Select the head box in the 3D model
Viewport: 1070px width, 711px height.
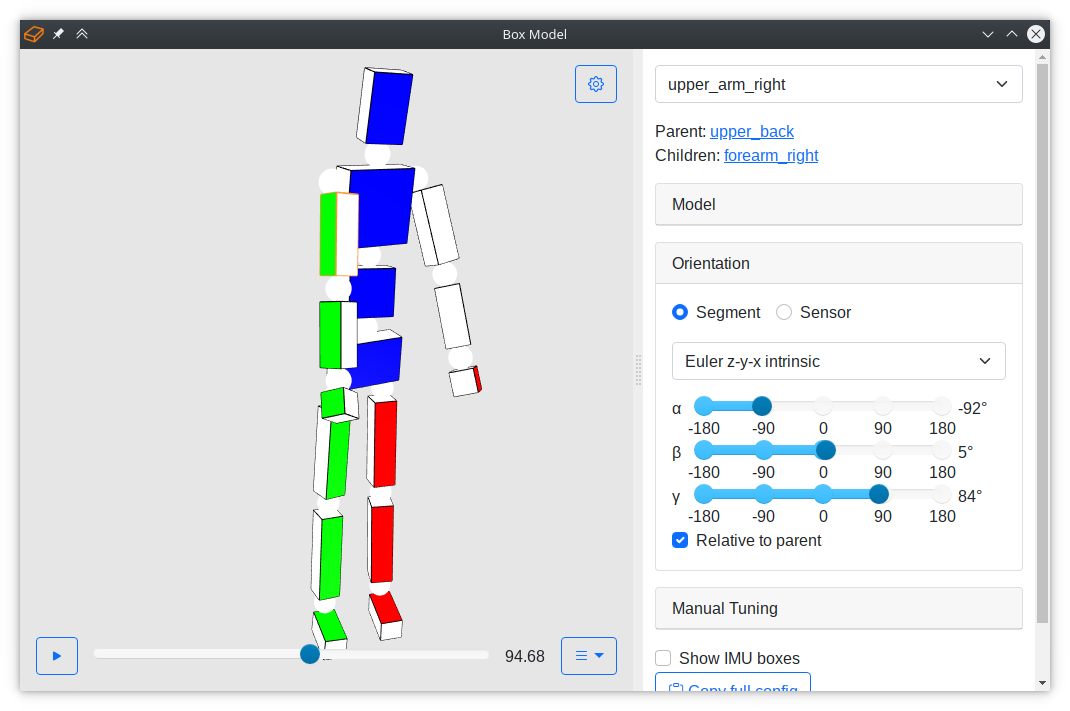[385, 106]
